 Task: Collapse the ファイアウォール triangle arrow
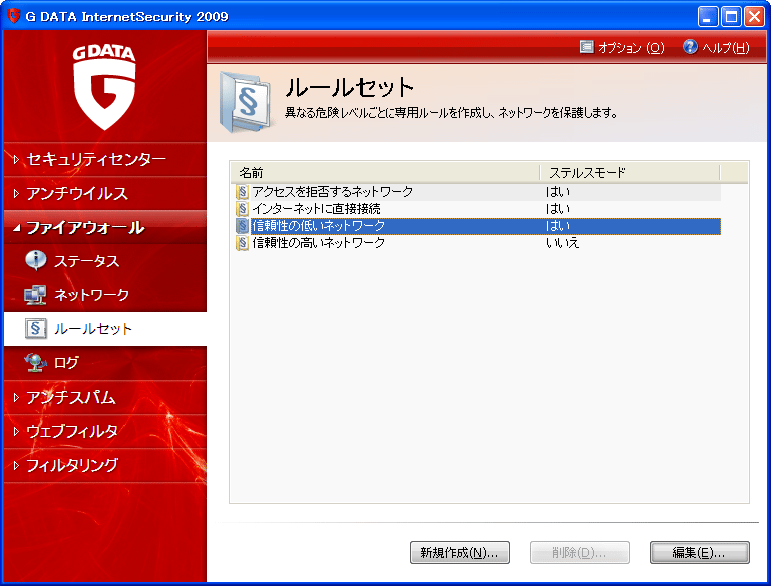coord(17,228)
